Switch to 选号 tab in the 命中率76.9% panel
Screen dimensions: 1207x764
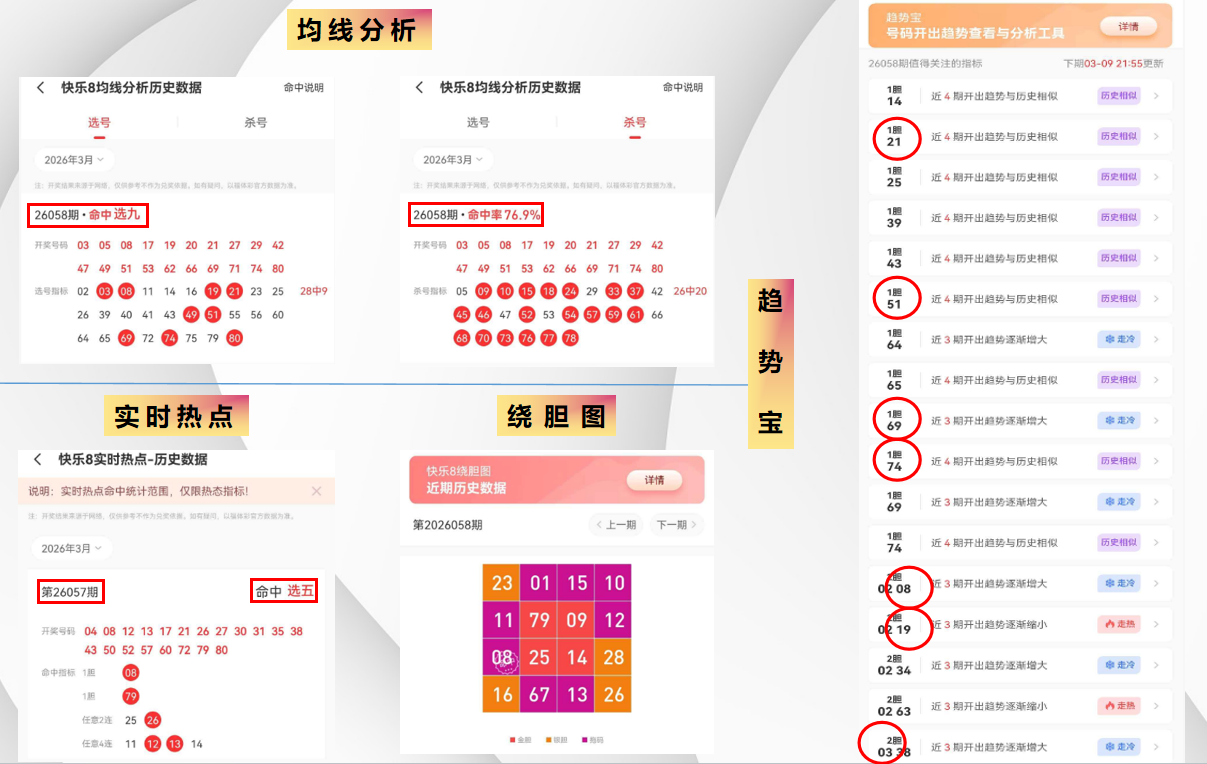coord(478,122)
